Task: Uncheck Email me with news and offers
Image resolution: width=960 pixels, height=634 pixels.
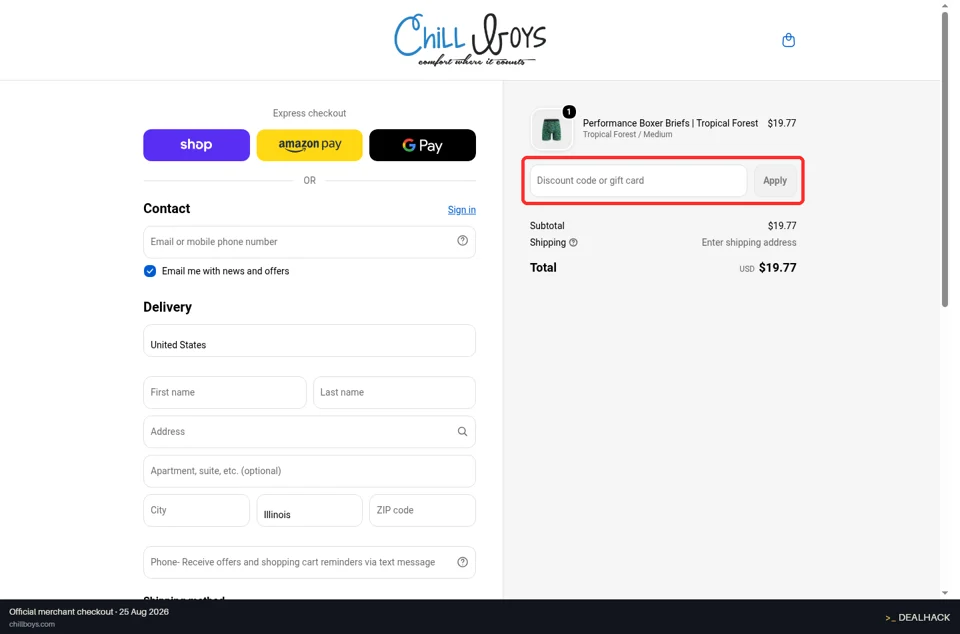Action: click(150, 271)
